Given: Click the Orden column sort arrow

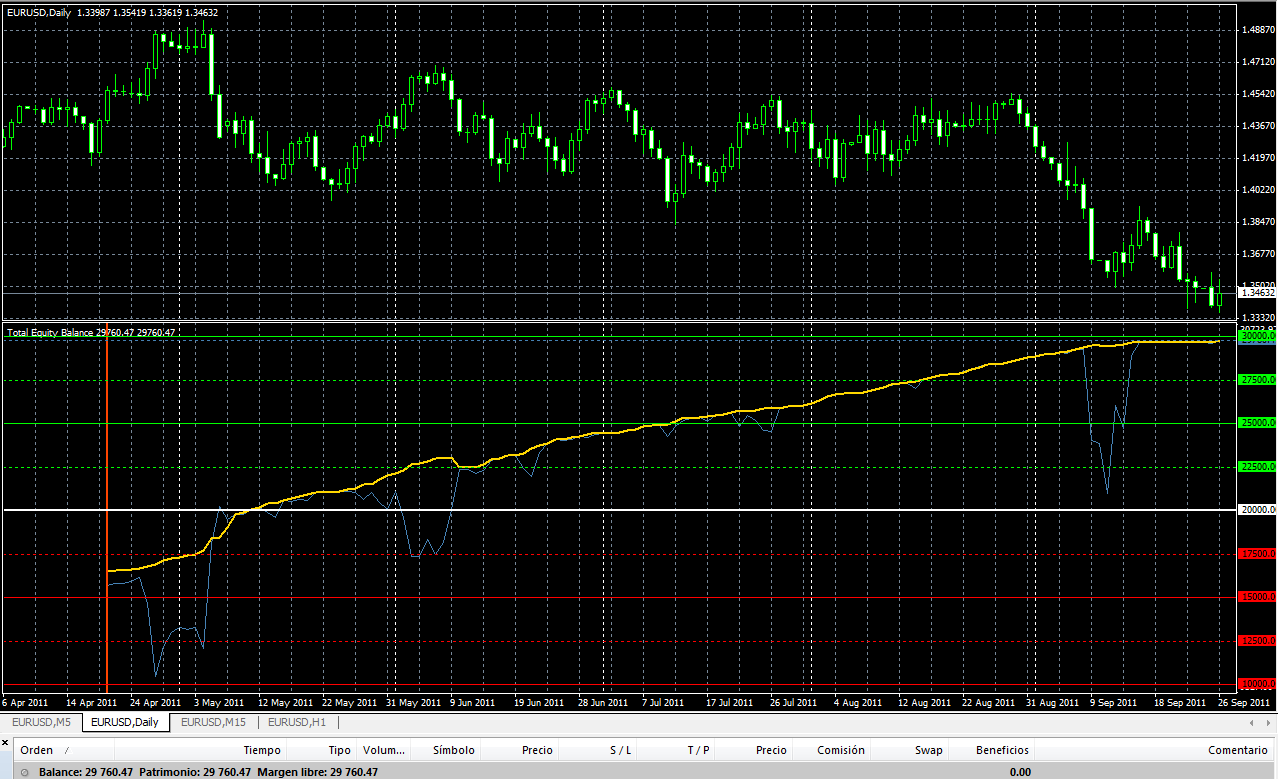Looking at the screenshot, I should [67, 750].
